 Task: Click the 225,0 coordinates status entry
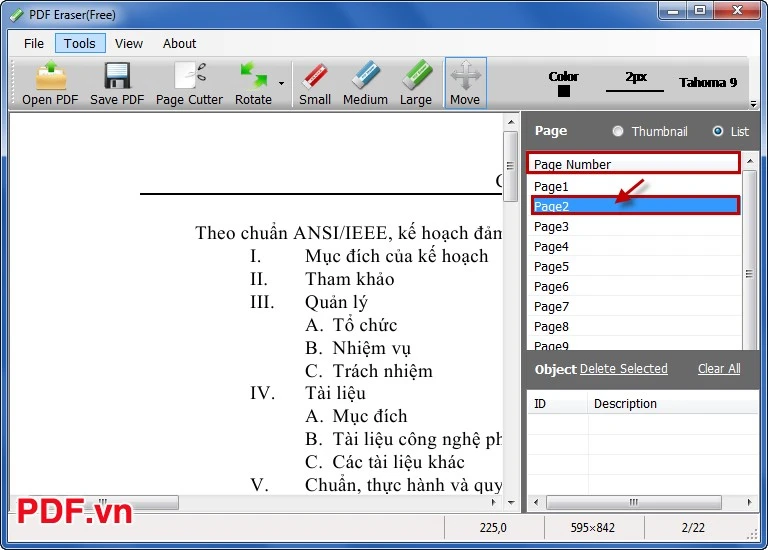tap(493, 527)
